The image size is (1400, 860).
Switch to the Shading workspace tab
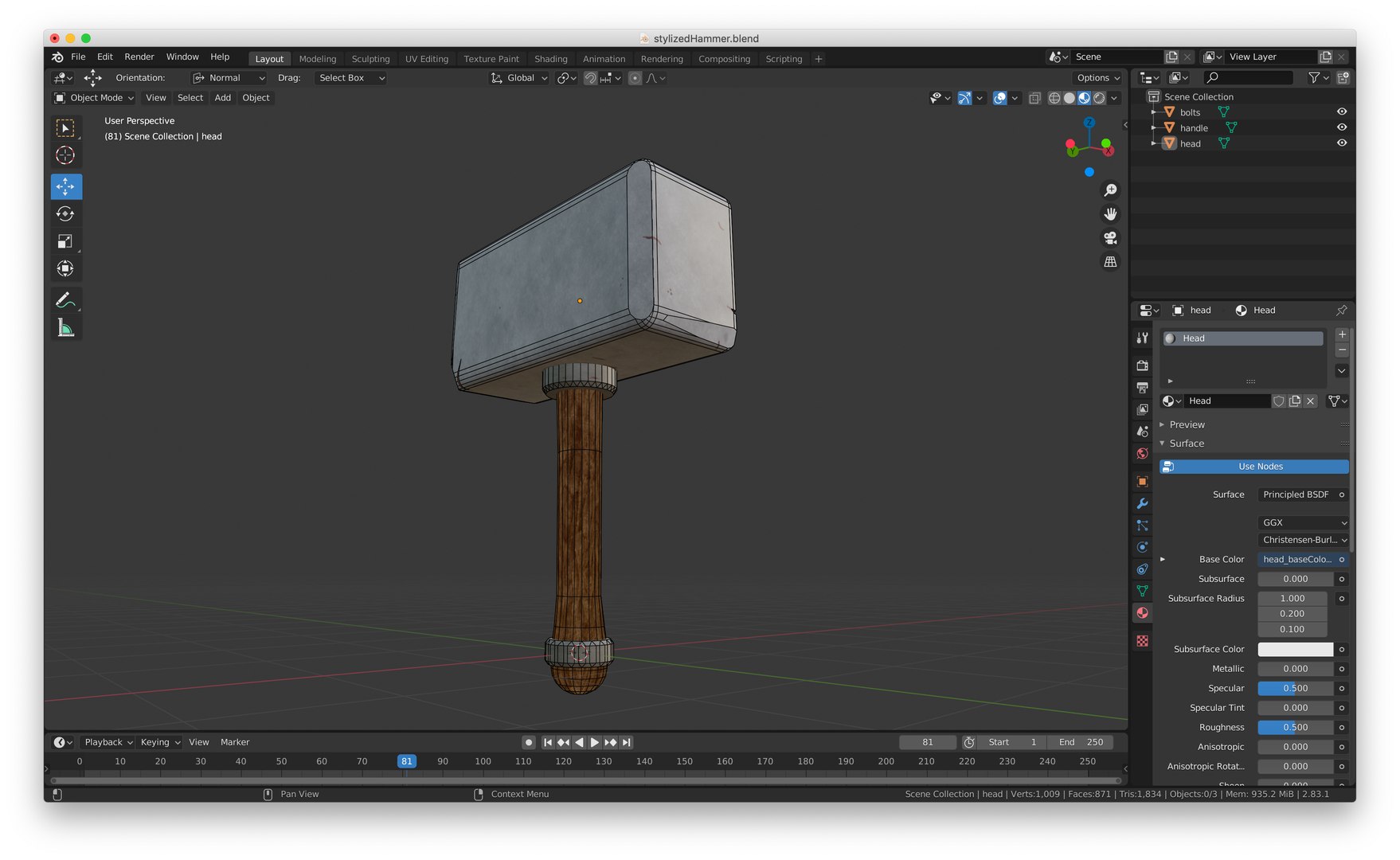[x=551, y=59]
